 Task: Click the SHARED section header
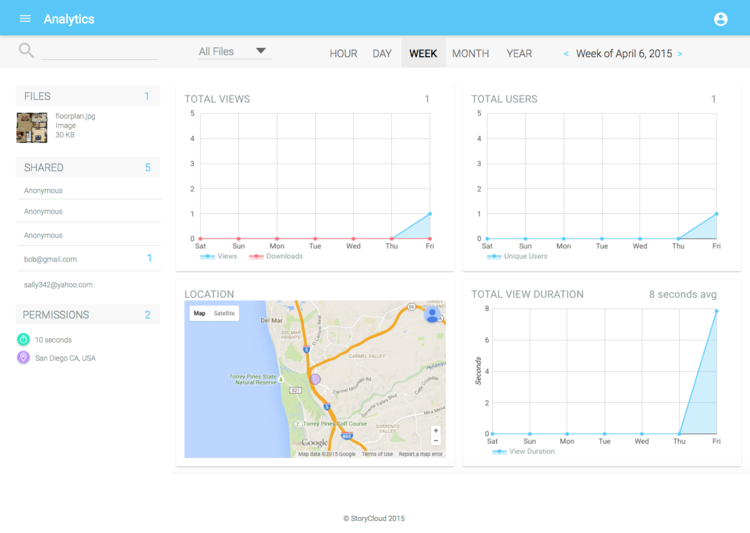tap(88, 167)
